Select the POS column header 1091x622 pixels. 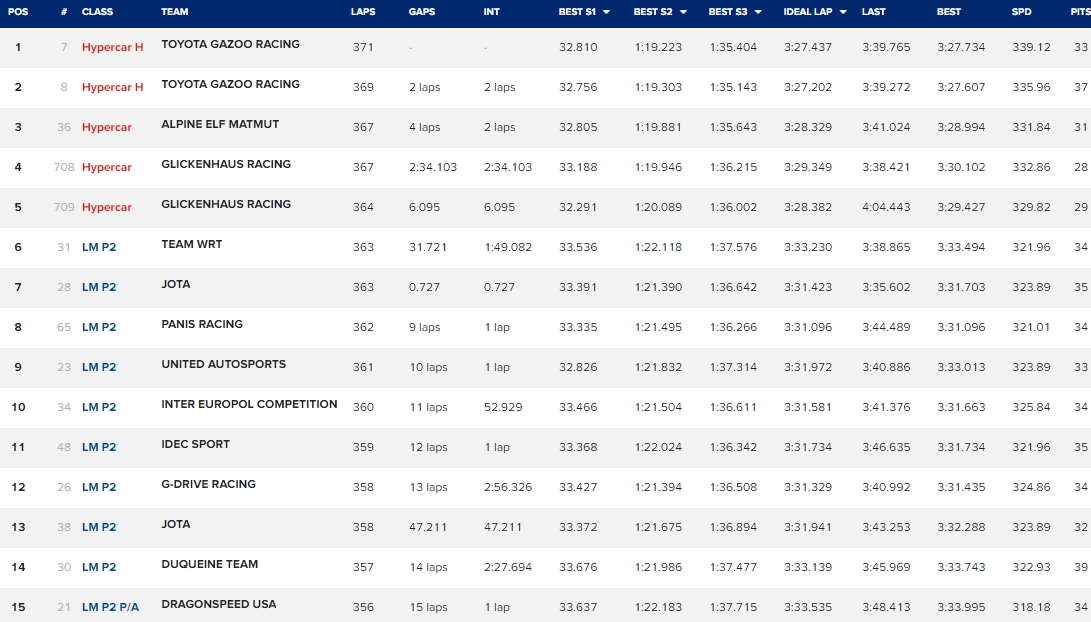point(18,12)
